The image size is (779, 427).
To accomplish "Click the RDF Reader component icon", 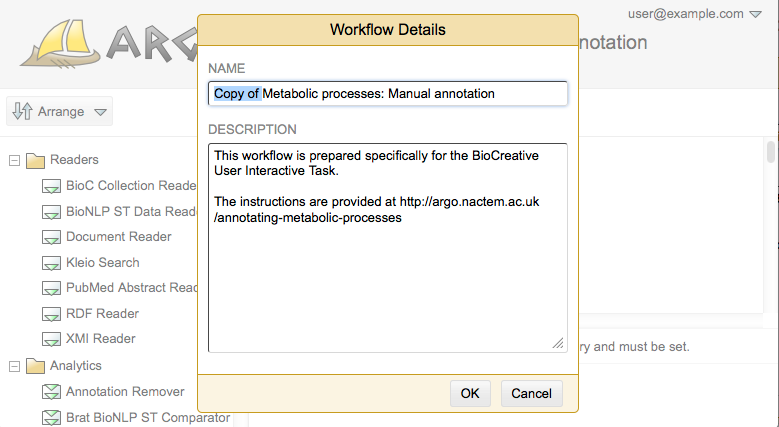I will click(51, 314).
